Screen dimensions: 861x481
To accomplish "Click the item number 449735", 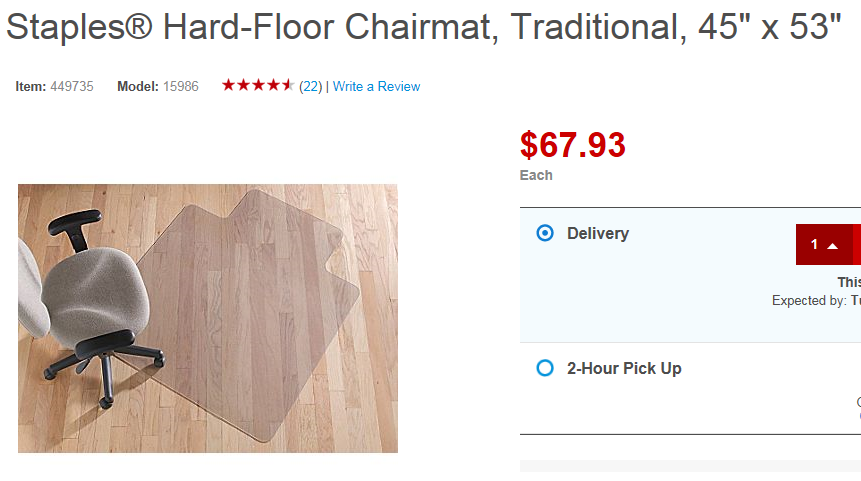I will [x=72, y=87].
